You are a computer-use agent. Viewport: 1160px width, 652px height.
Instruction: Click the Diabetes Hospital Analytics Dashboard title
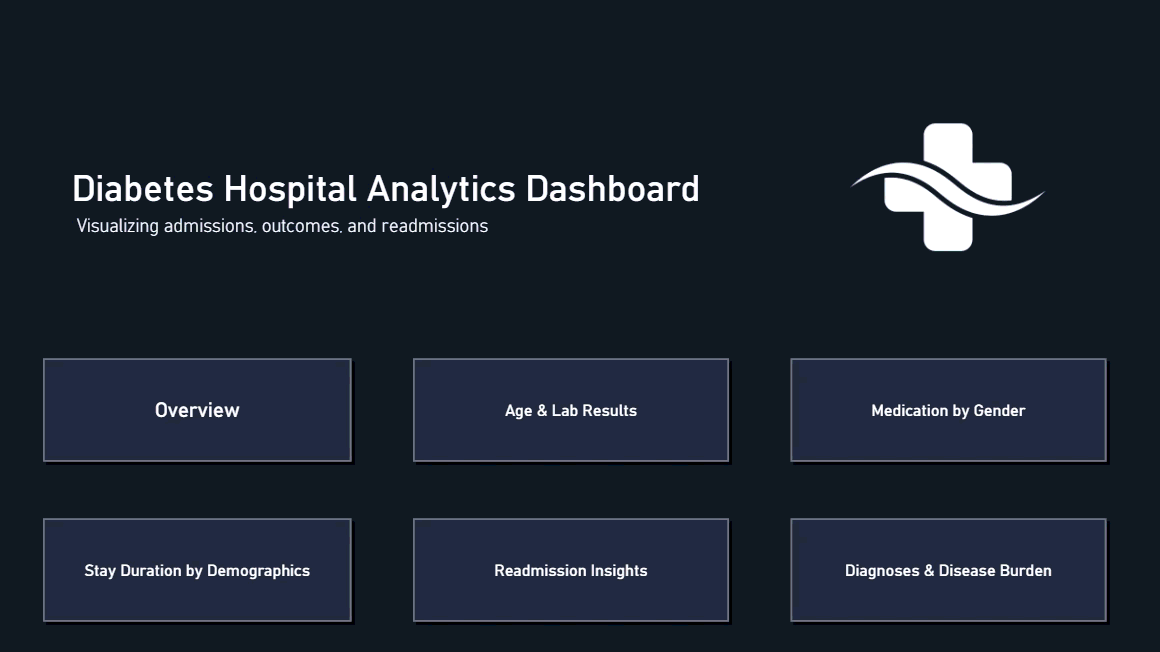385,189
